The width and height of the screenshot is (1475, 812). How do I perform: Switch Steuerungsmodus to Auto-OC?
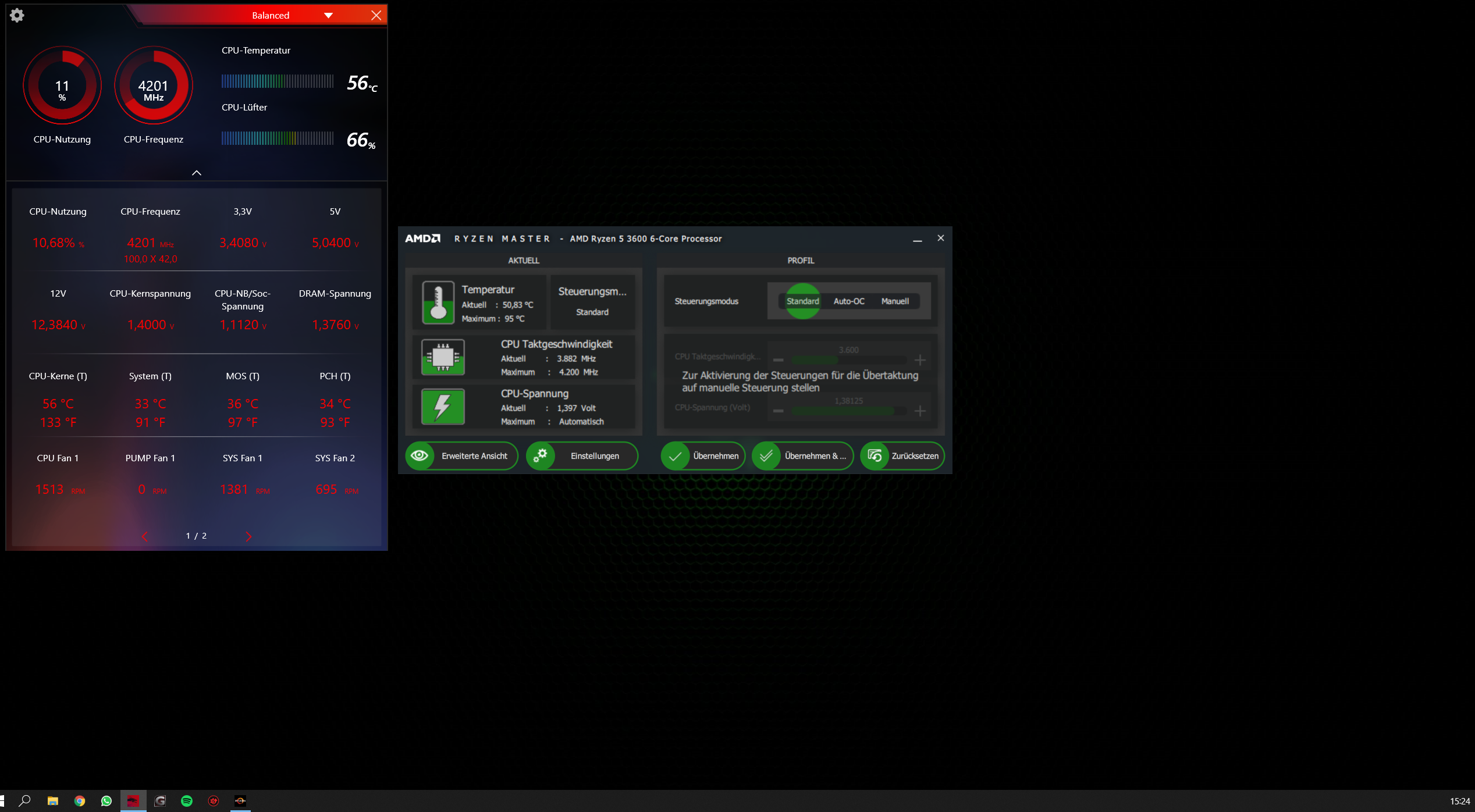pos(848,301)
